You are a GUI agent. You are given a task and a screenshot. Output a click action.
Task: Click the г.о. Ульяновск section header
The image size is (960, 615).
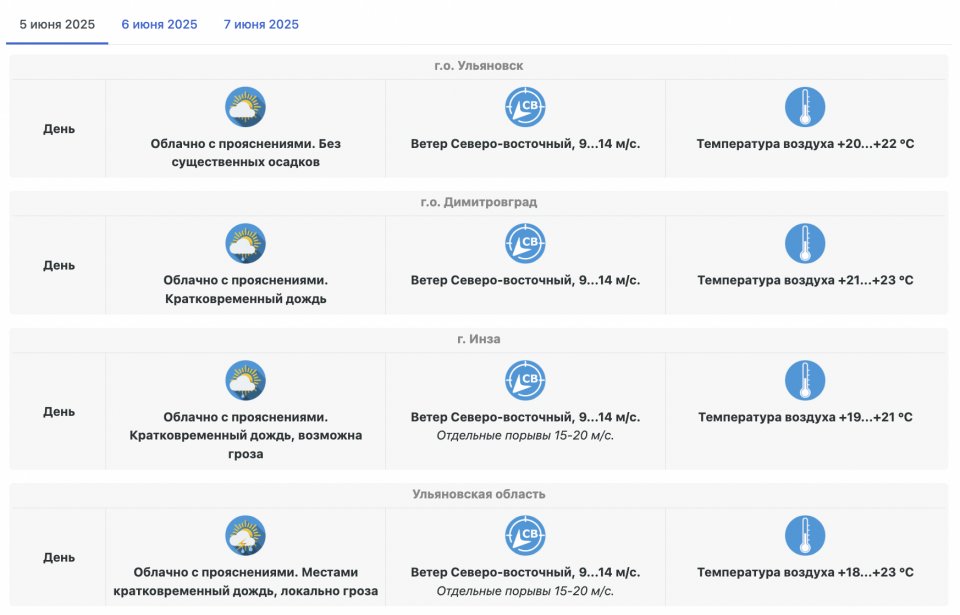(478, 66)
